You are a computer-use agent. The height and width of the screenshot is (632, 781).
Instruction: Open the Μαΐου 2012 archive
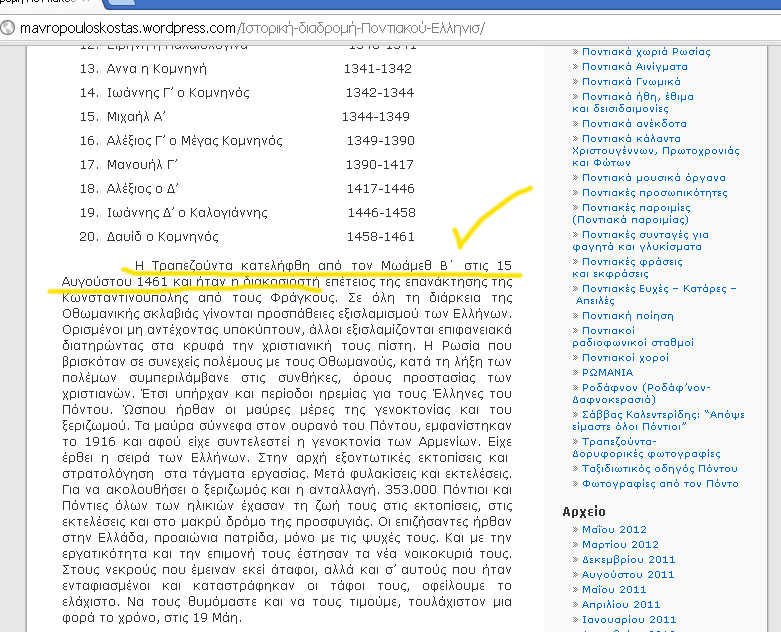pyautogui.click(x=614, y=530)
